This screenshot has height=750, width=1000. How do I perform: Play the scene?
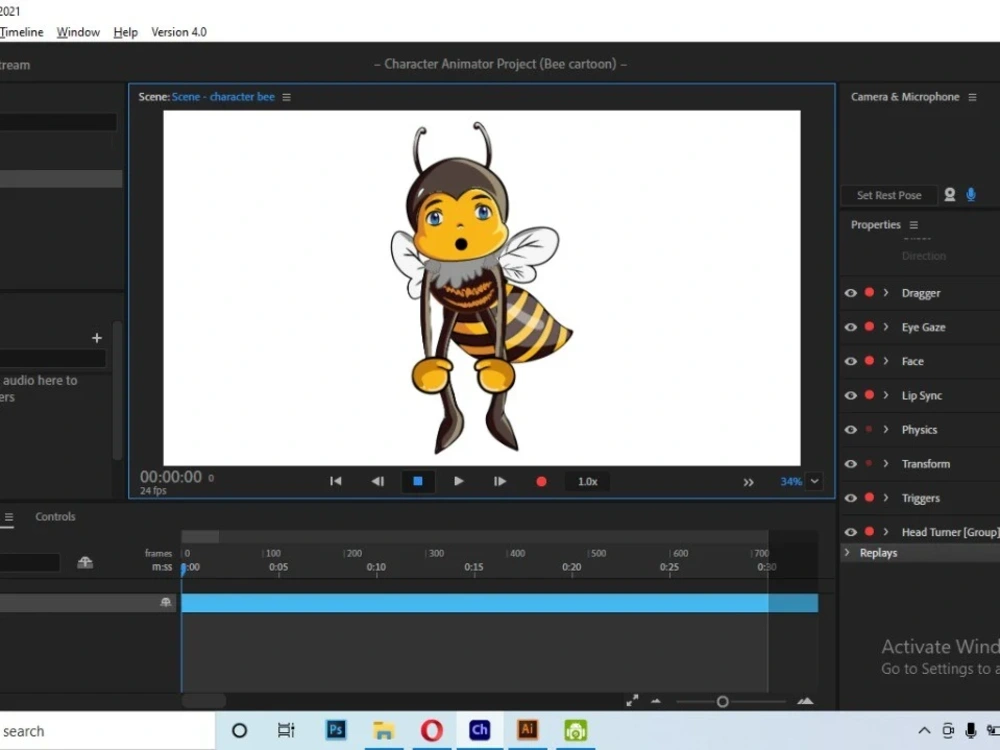pyautogui.click(x=459, y=481)
